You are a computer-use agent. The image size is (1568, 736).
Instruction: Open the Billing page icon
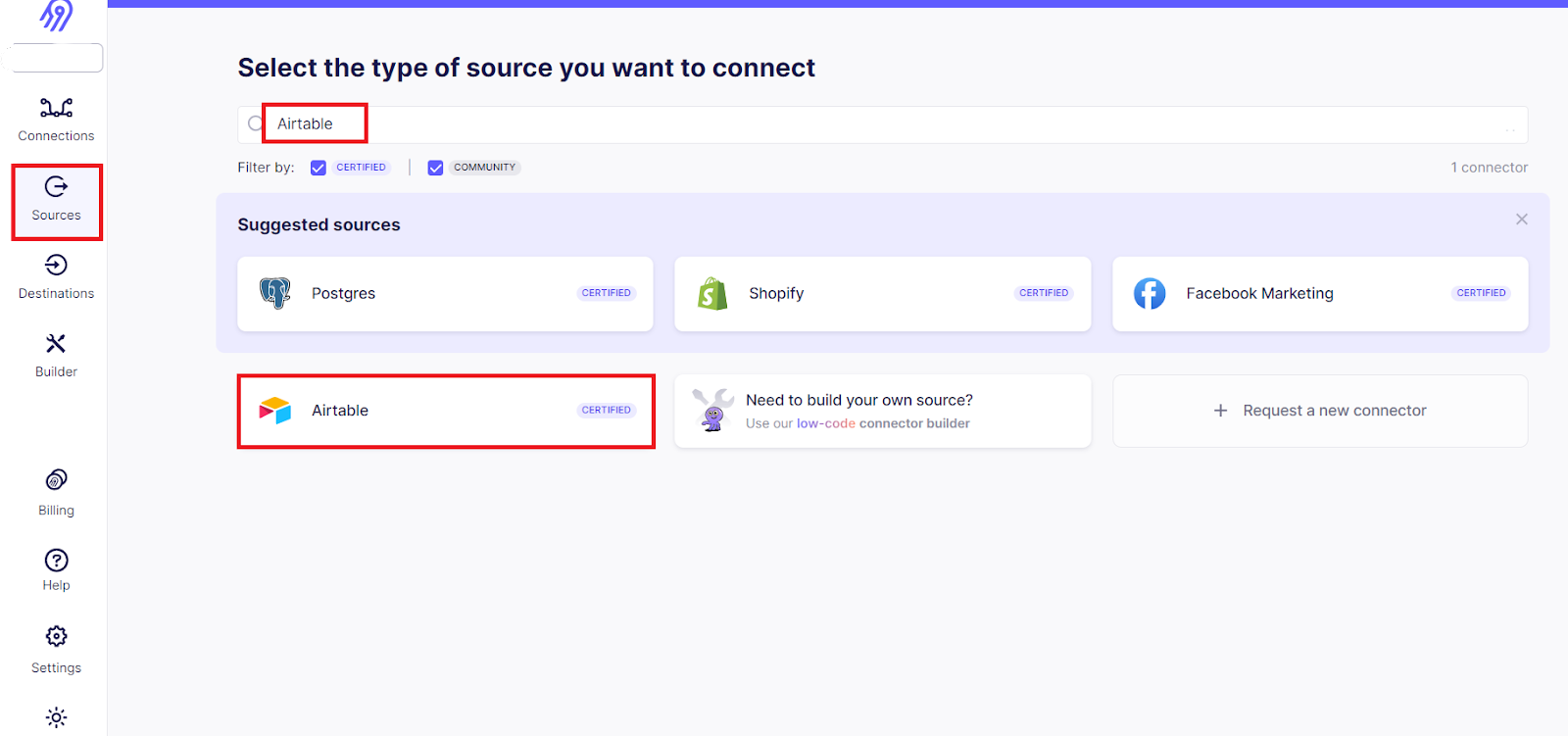pyautogui.click(x=56, y=479)
